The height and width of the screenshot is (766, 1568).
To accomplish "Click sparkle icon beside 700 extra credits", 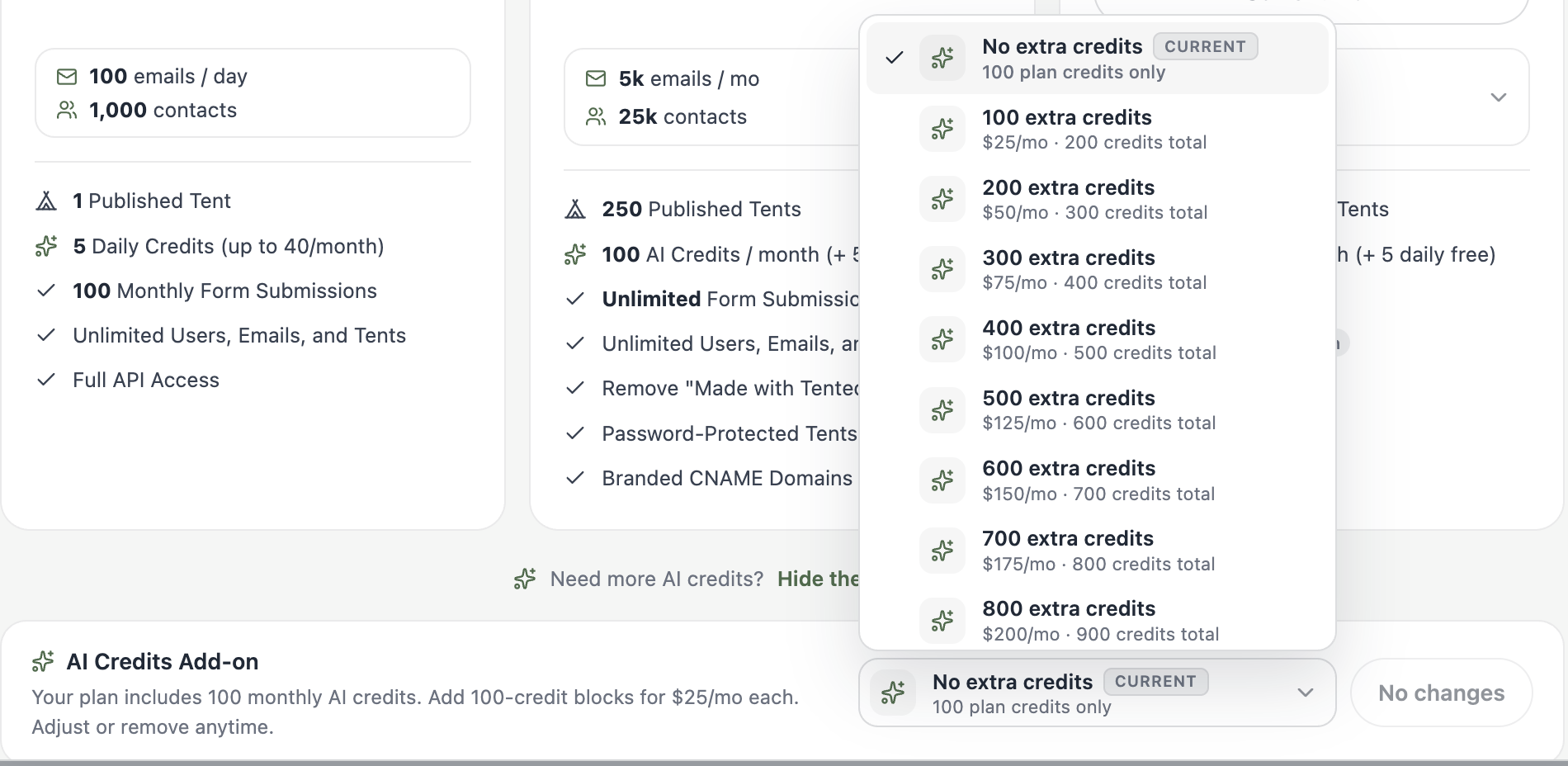I will (942, 550).
